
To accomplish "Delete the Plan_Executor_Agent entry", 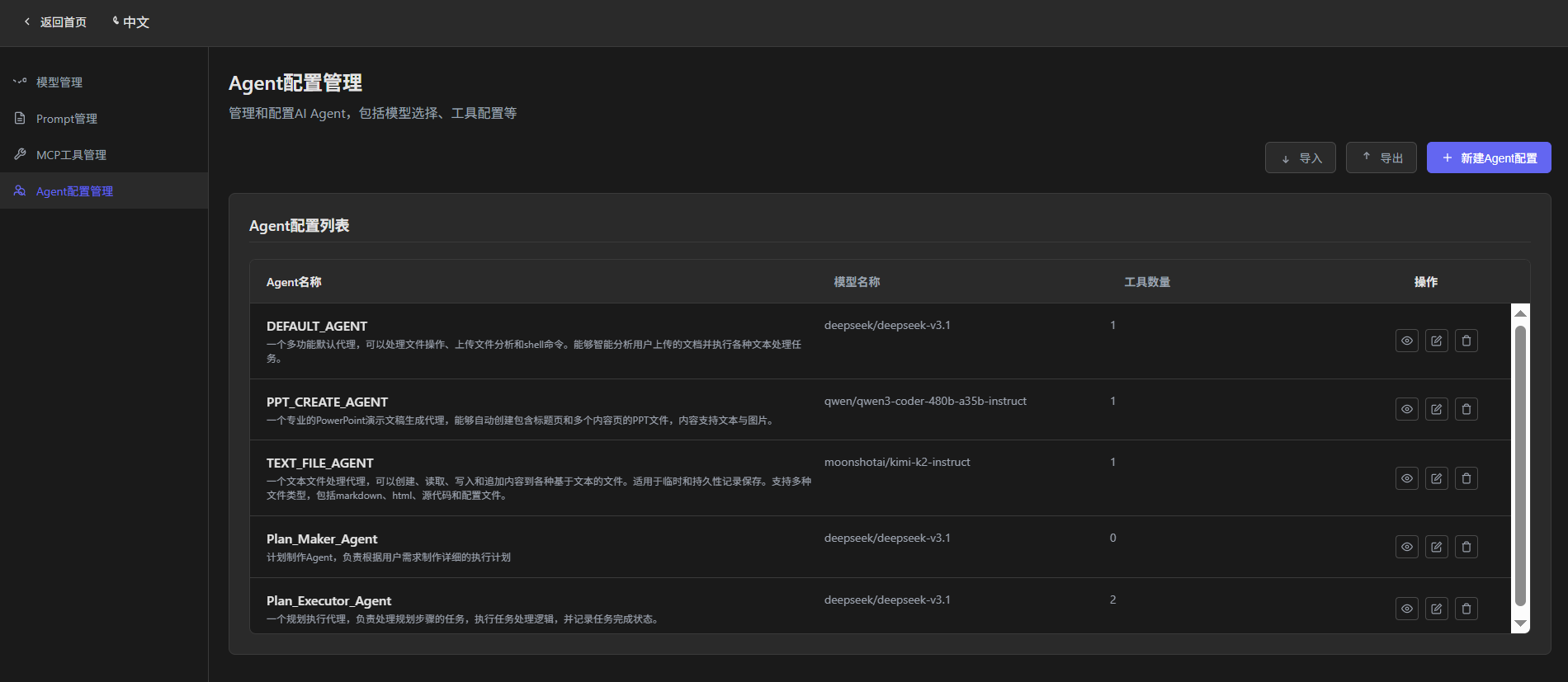I will [1466, 609].
